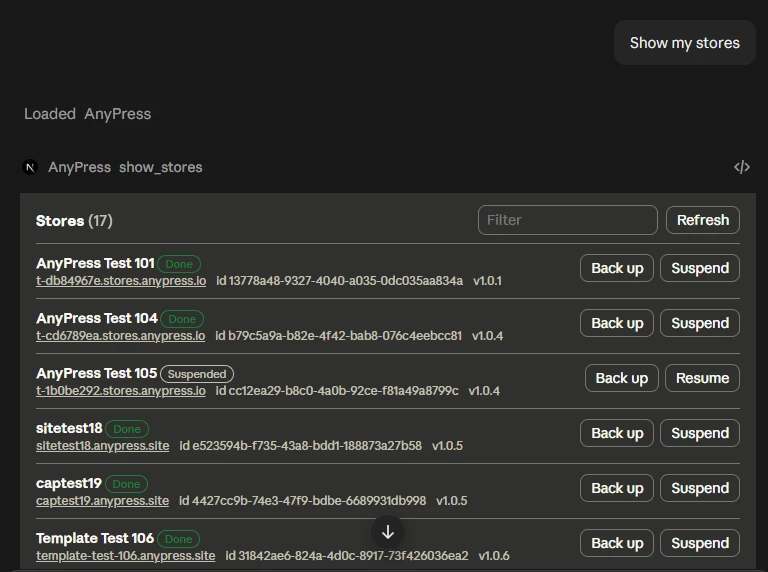This screenshot has width=768, height=572.
Task: Open t-cd6789ea.stores.anypress.io link
Action: coord(120,336)
